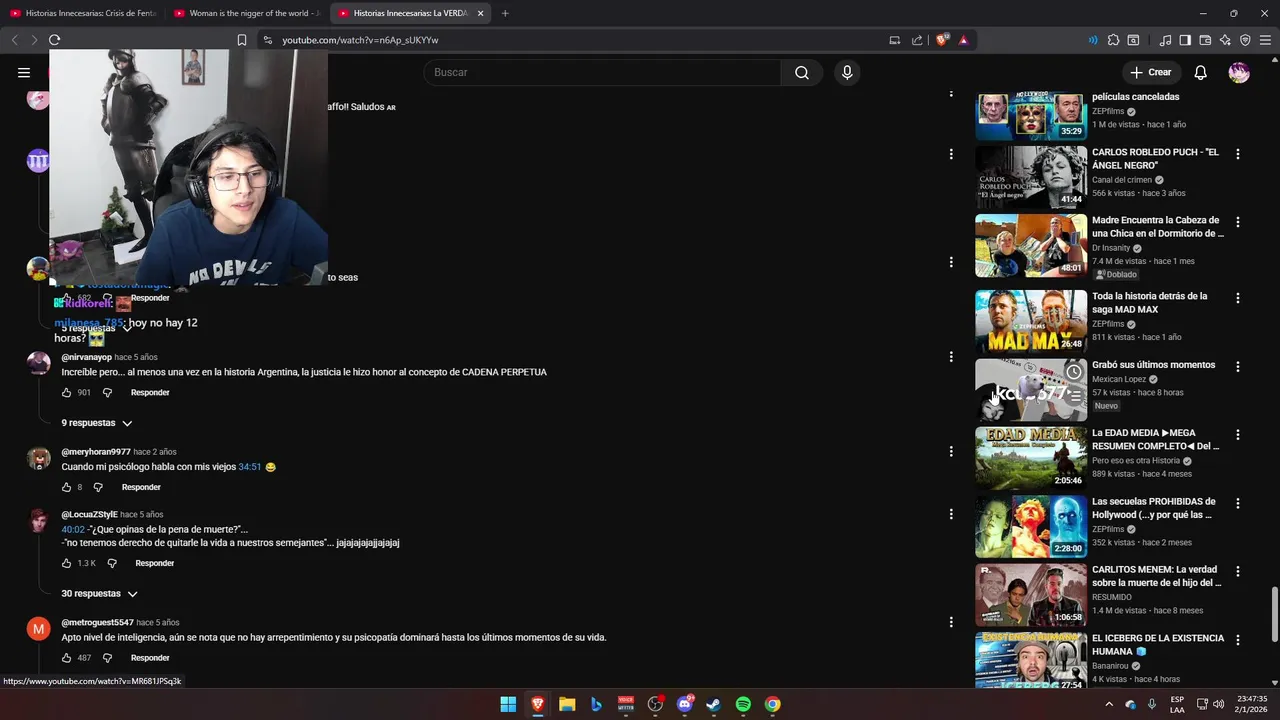Switch ESP LAA keyboard language indicator
The image size is (1280, 720).
pyautogui.click(x=1177, y=704)
